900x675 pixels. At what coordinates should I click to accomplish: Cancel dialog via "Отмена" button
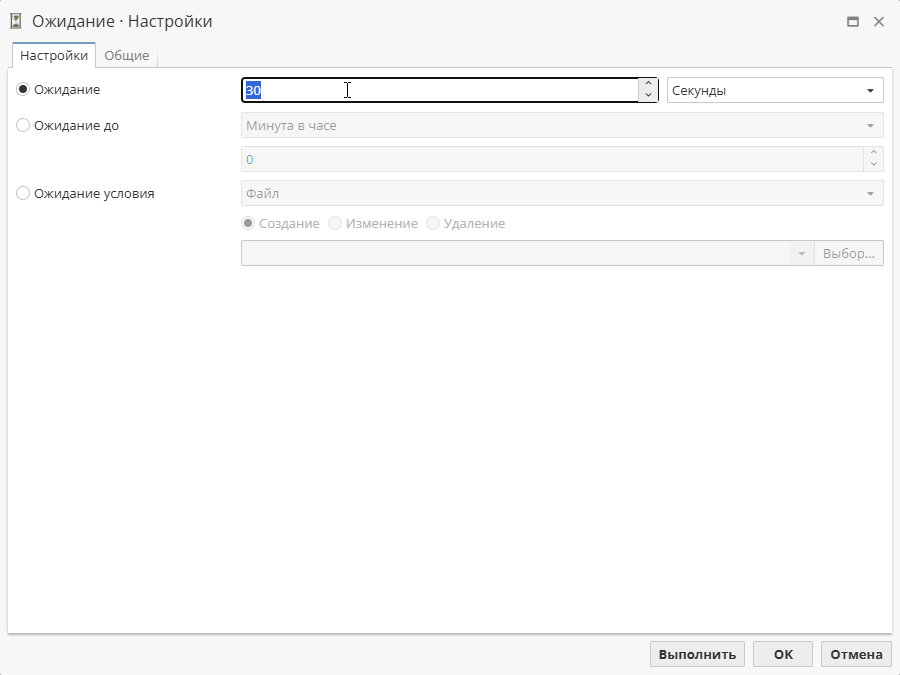(856, 653)
